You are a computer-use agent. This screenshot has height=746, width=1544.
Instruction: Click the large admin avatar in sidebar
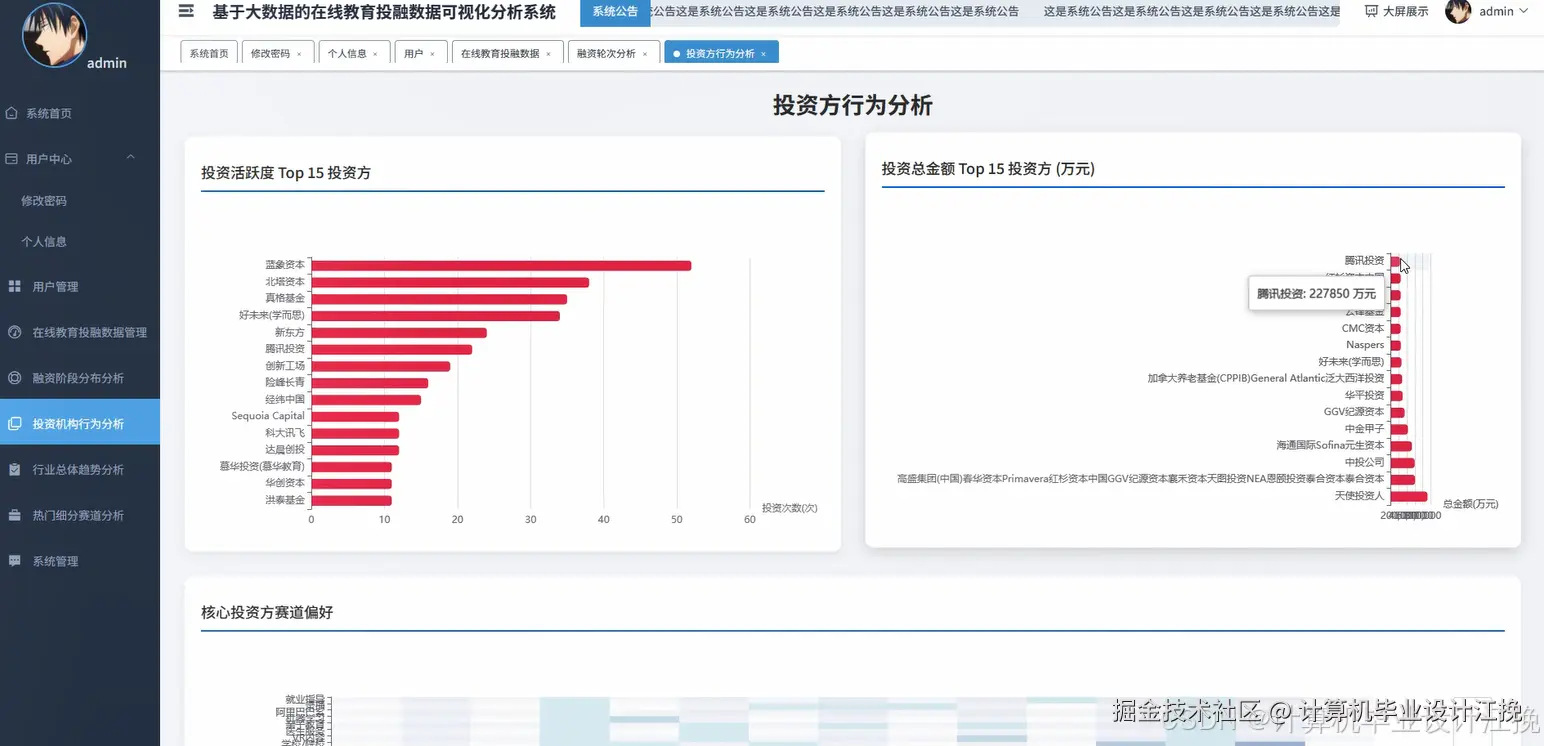54,35
